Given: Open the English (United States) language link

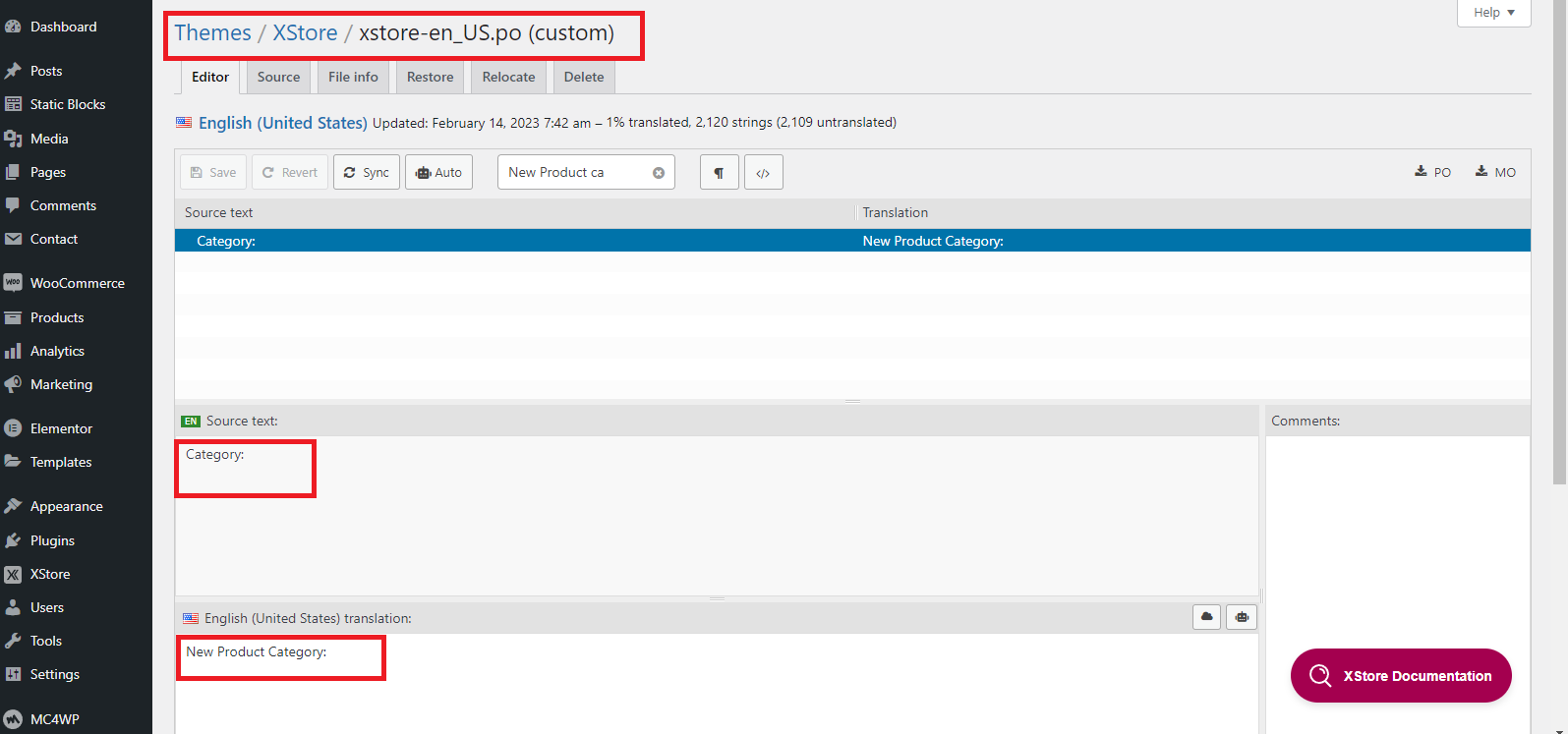Looking at the screenshot, I should tap(283, 123).
